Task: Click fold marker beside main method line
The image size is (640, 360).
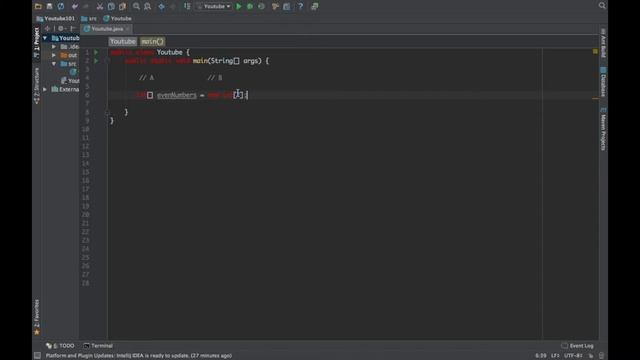Action: (x=108, y=61)
